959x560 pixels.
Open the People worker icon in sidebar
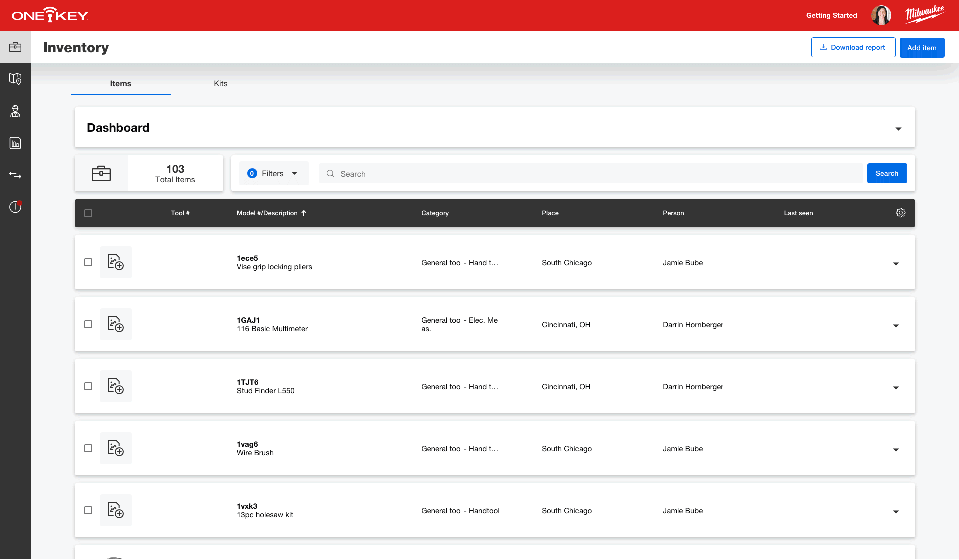tap(15, 111)
